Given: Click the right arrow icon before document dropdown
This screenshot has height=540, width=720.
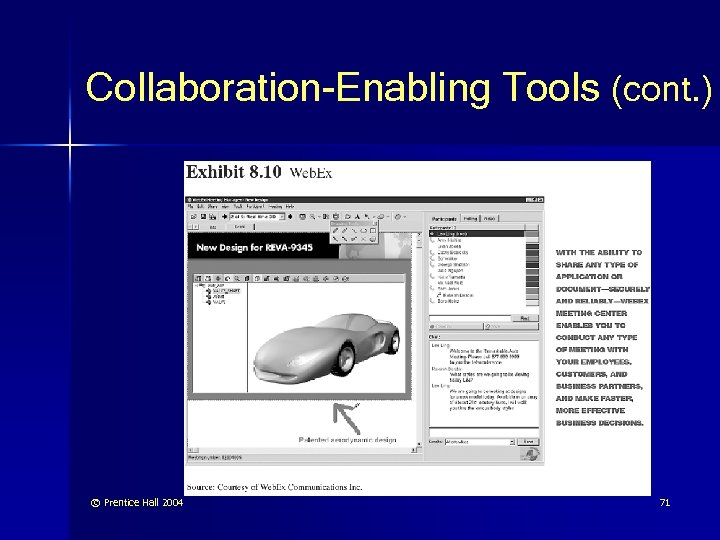Looking at the screenshot, I should tap(224, 217).
